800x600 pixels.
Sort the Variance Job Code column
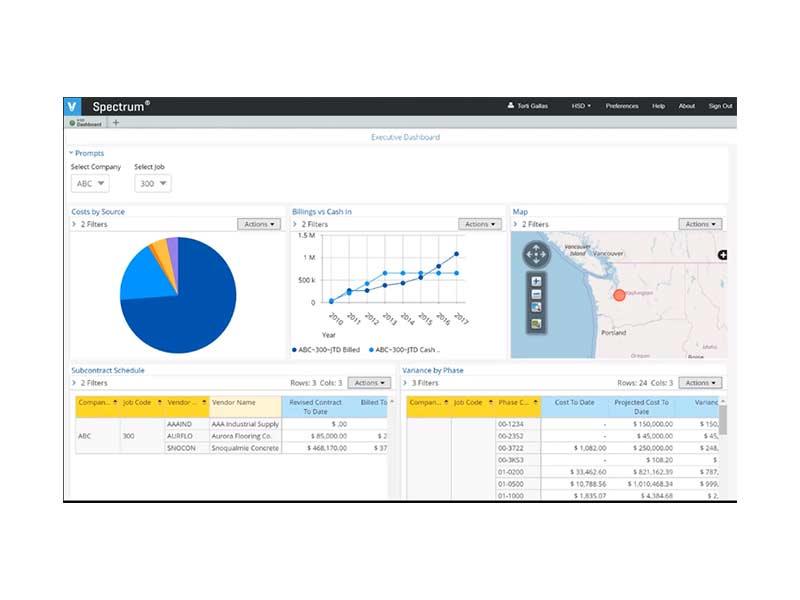pyautogui.click(x=491, y=403)
